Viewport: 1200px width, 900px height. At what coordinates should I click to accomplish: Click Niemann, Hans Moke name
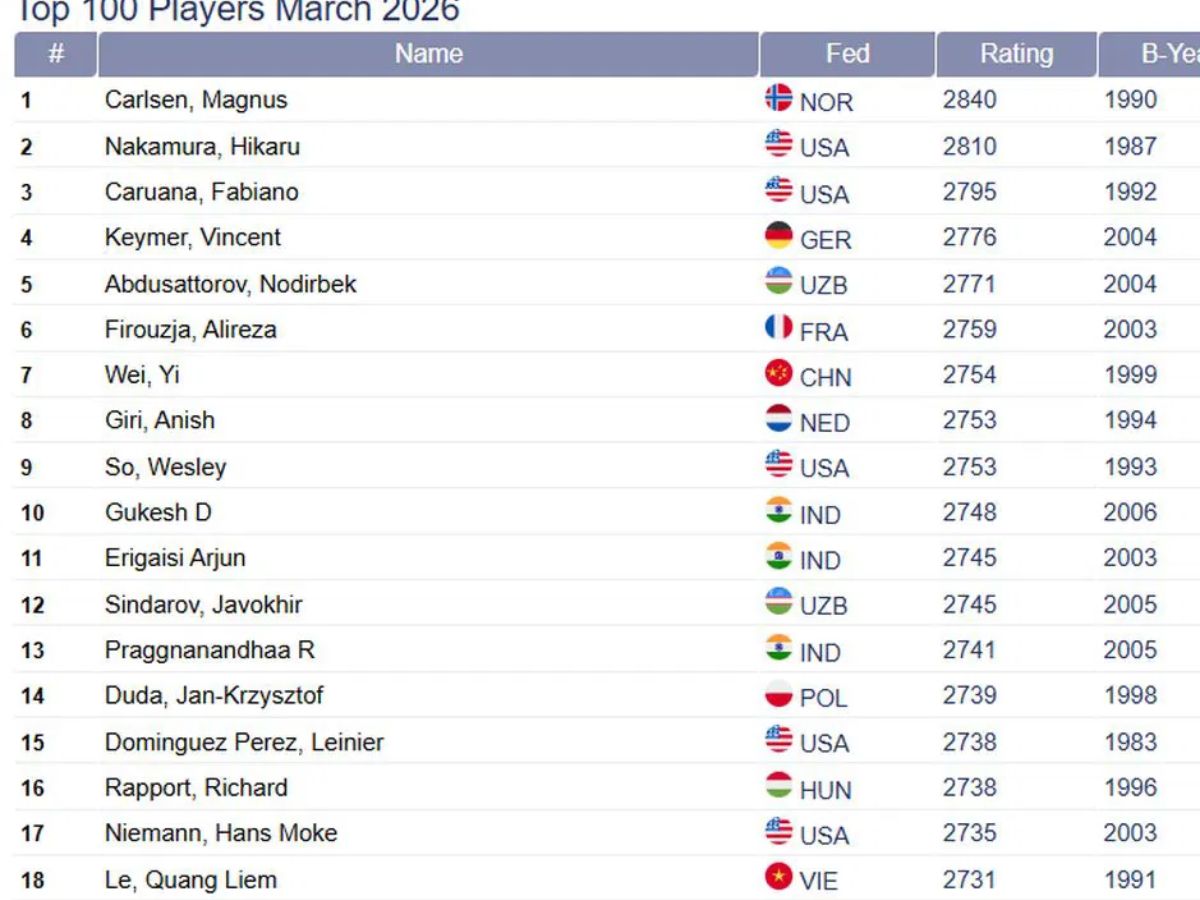point(221,833)
